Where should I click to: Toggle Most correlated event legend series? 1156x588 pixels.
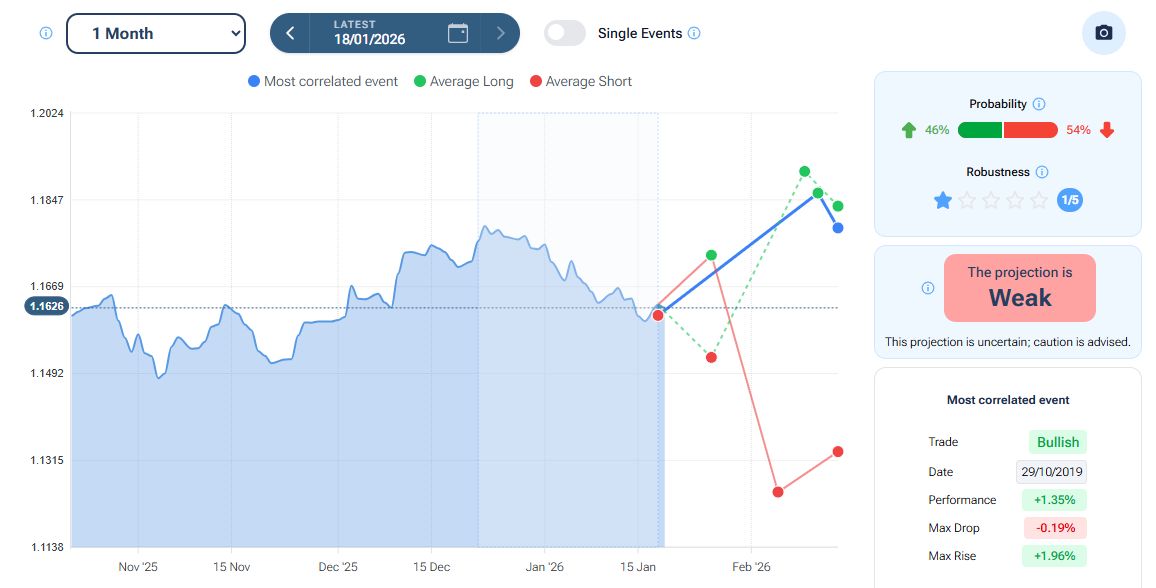pyautogui.click(x=323, y=81)
